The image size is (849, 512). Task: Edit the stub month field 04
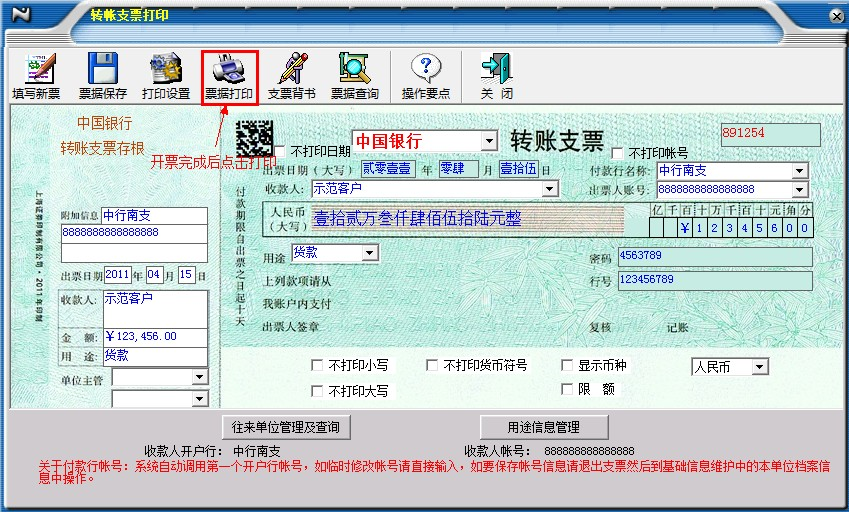pyautogui.click(x=154, y=274)
